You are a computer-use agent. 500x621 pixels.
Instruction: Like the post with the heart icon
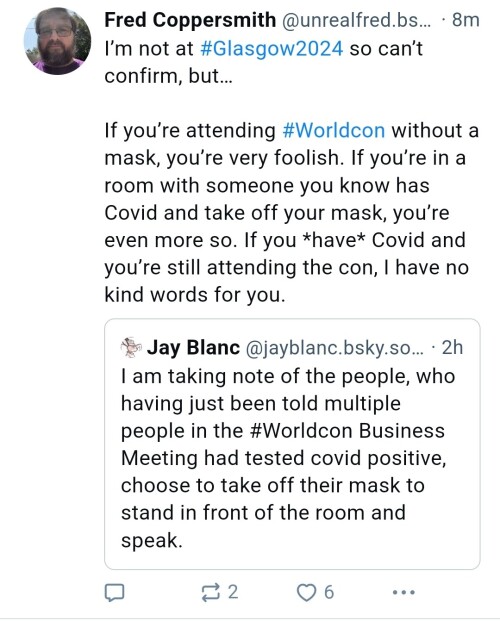(x=305, y=593)
